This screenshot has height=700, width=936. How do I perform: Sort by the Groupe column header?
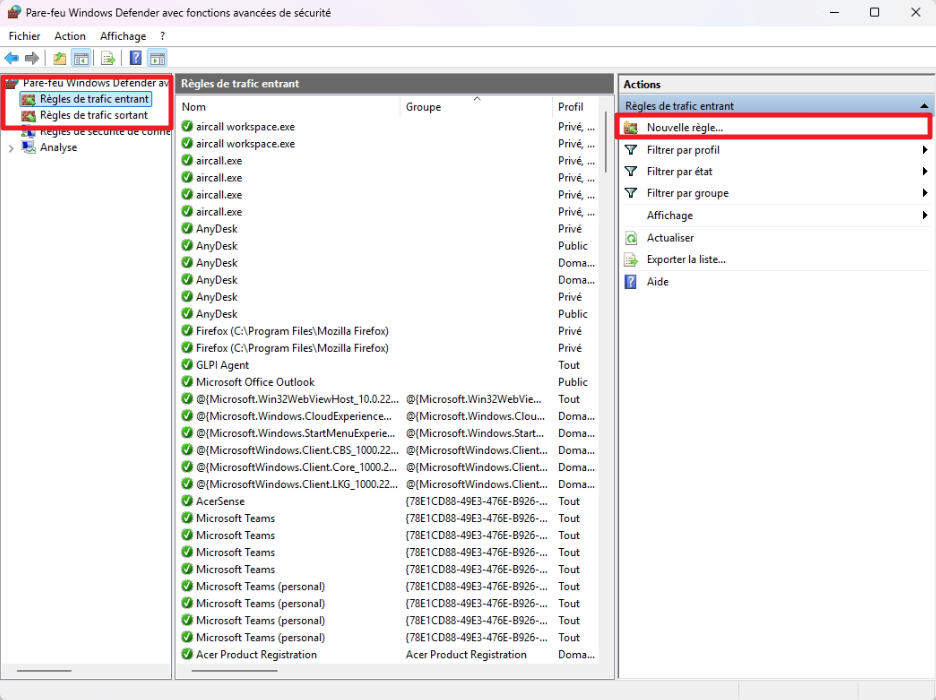point(476,107)
